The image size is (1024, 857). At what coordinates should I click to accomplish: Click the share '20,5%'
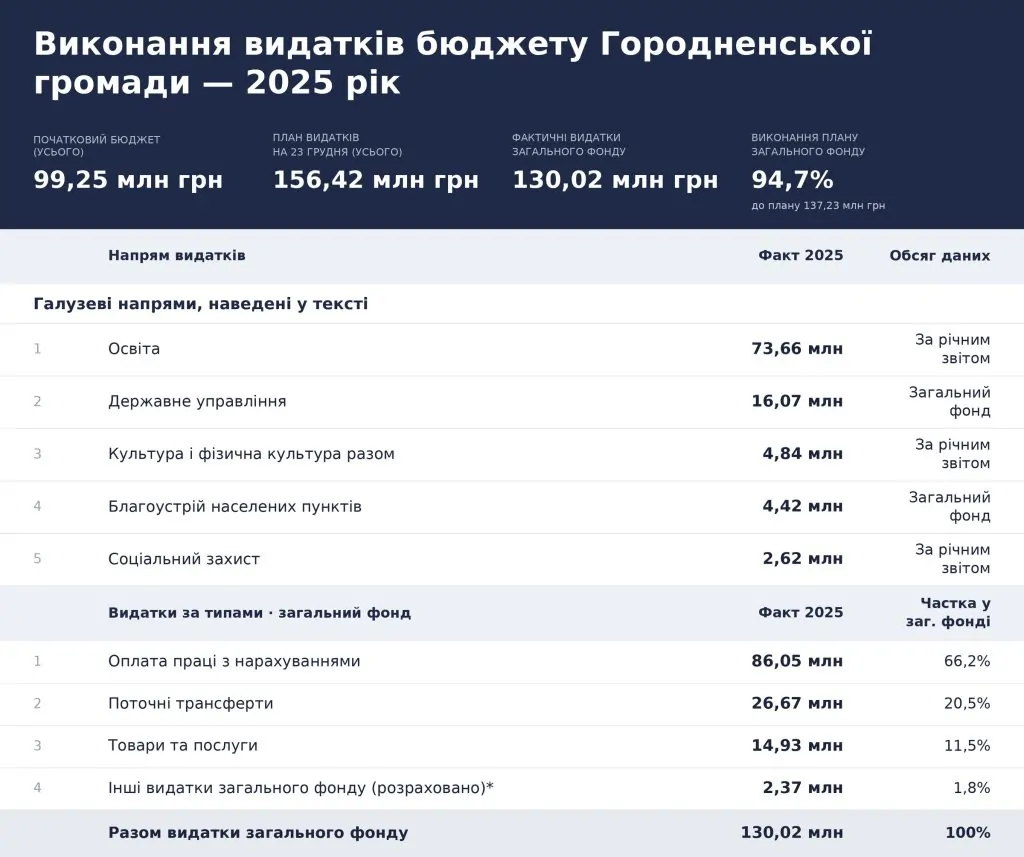click(x=967, y=703)
